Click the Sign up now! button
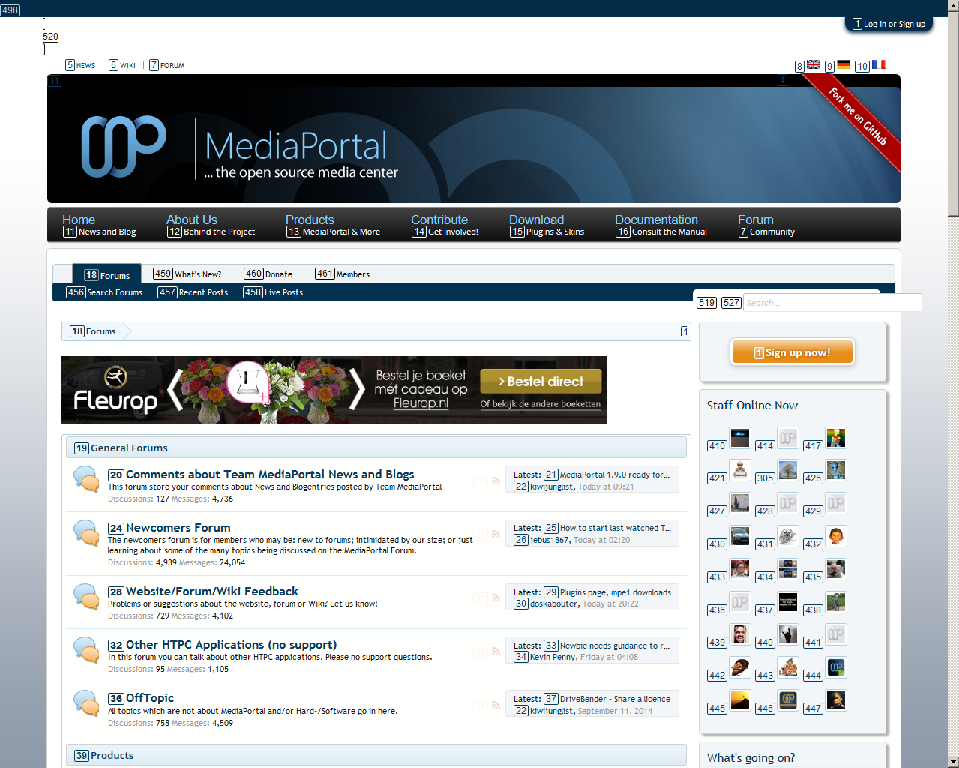 coord(792,352)
